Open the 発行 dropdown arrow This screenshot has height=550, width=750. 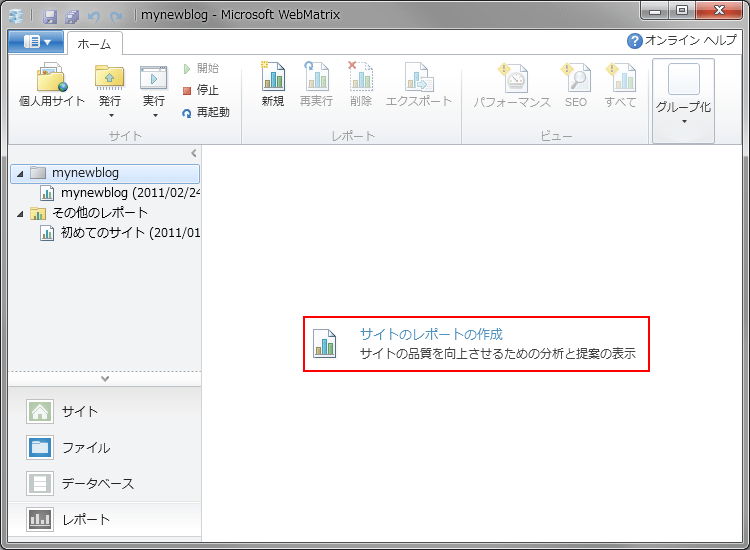click(111, 116)
